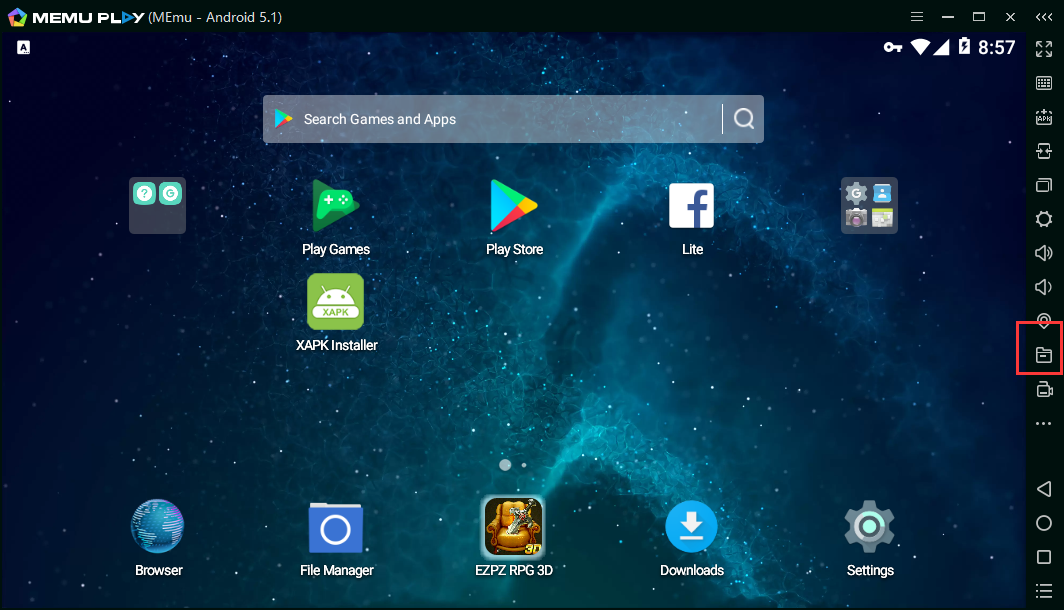Open the screen recorder camera icon
Image resolution: width=1064 pixels, height=610 pixels.
tap(1043, 390)
